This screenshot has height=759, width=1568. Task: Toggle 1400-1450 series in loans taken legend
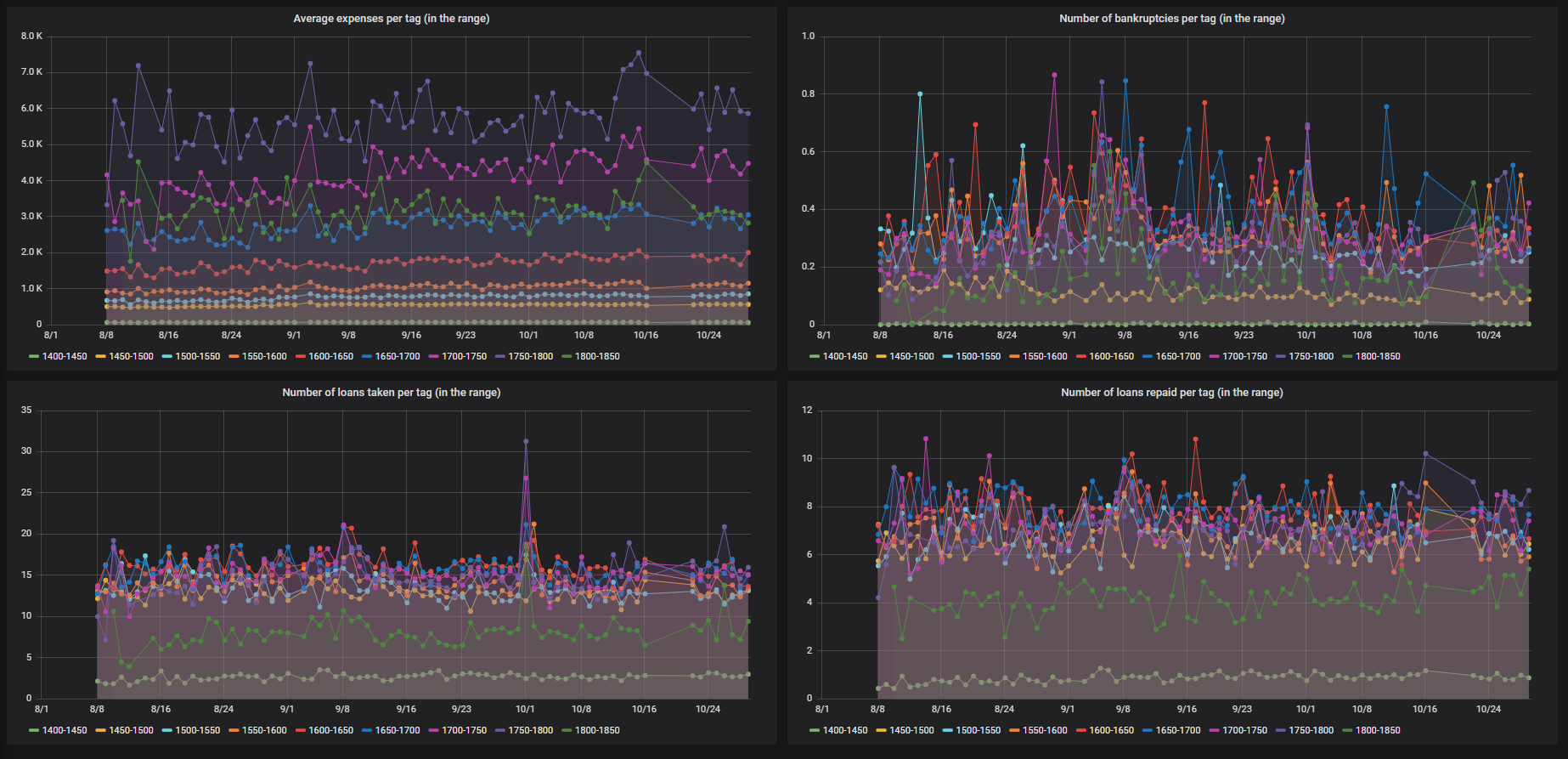click(58, 730)
